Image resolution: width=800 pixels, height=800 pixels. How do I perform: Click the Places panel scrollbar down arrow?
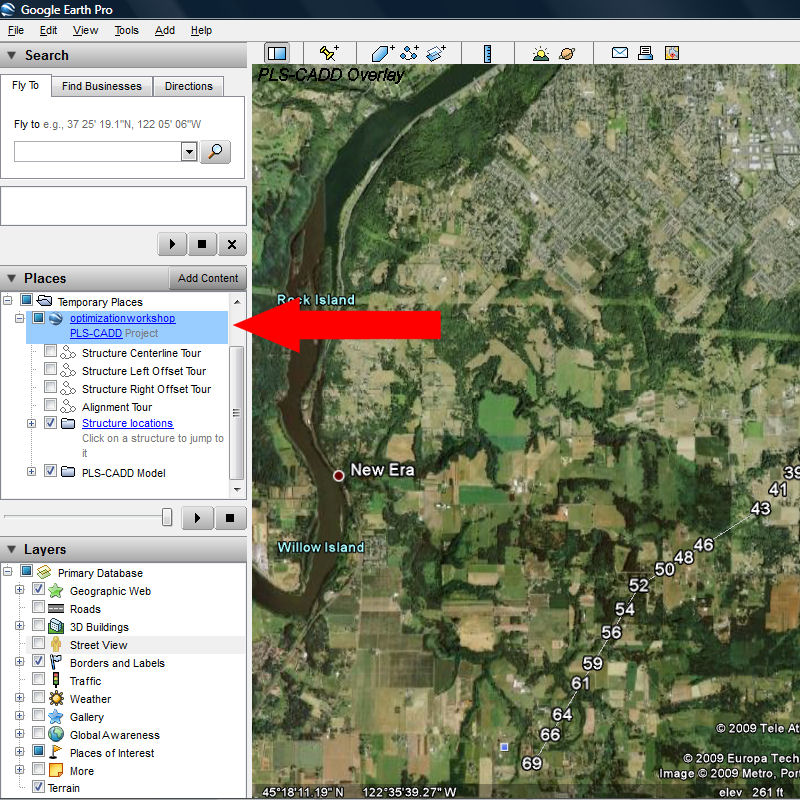[237, 489]
